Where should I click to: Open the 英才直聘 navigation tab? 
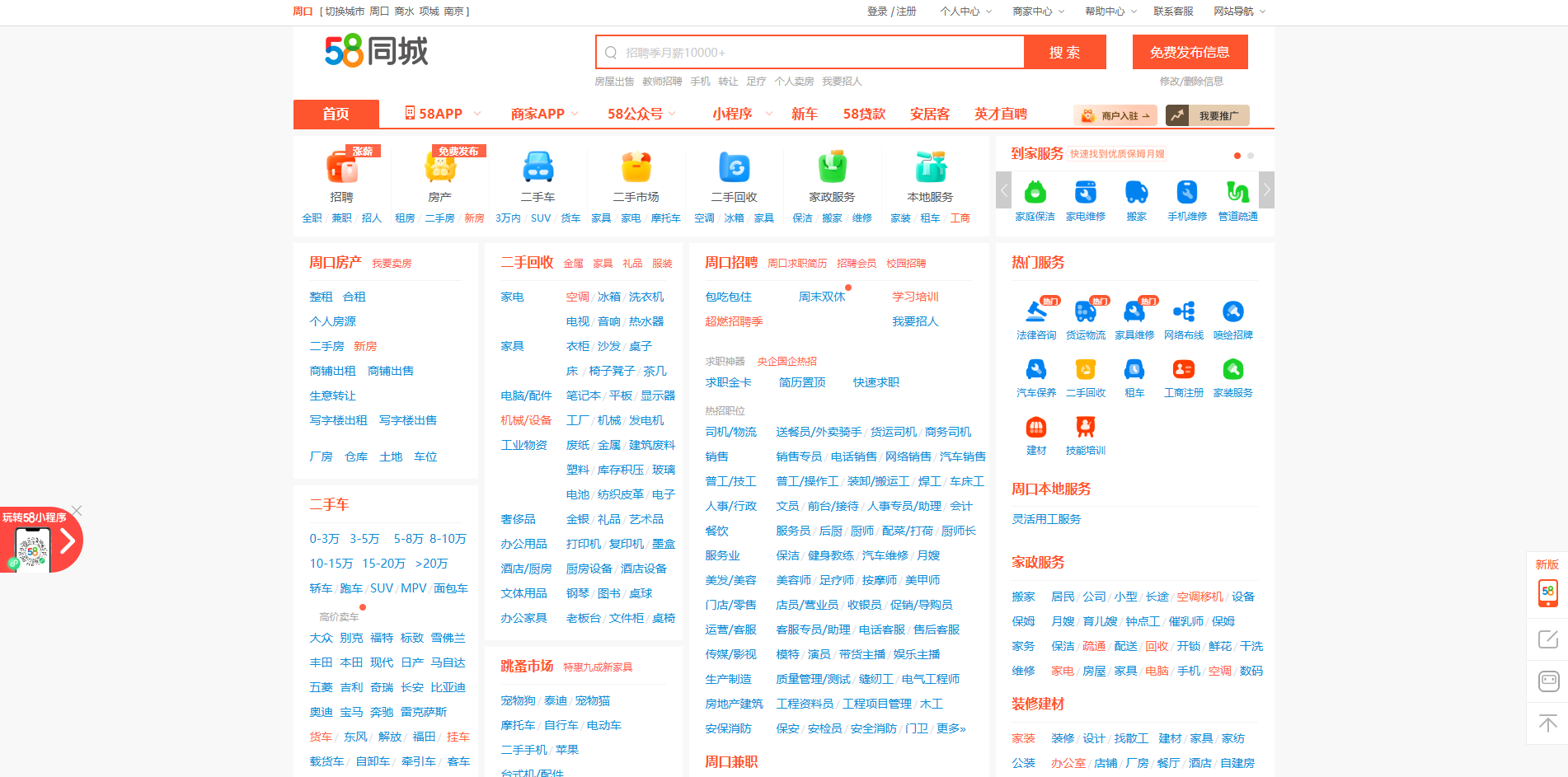[1001, 114]
